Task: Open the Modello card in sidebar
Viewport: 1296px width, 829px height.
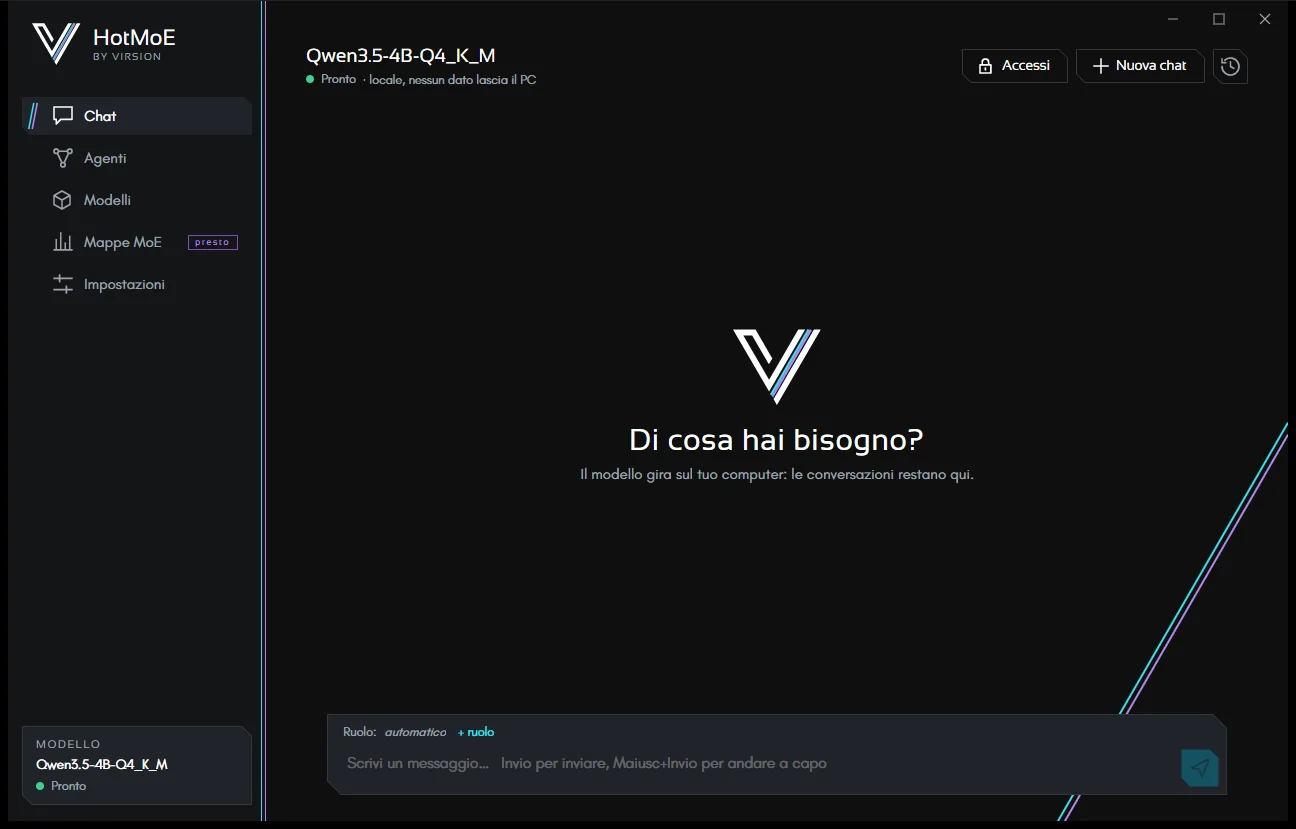Action: click(137, 765)
